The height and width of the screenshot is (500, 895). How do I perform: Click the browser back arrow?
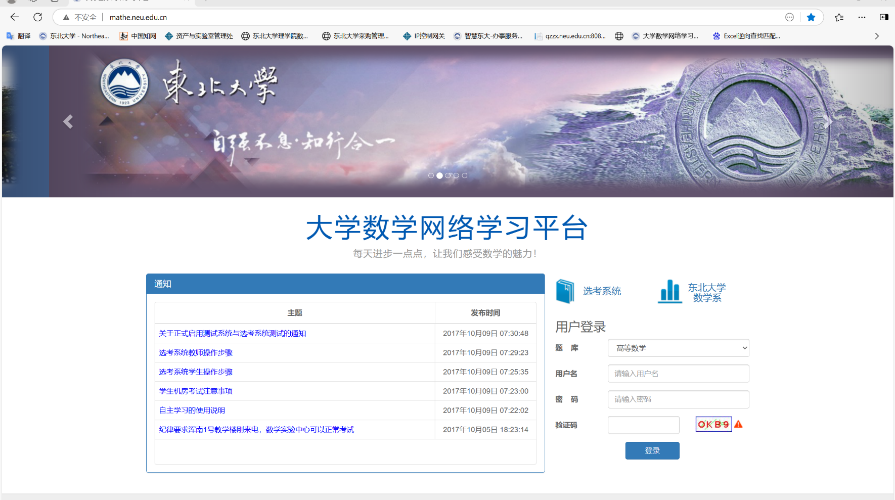(14, 17)
